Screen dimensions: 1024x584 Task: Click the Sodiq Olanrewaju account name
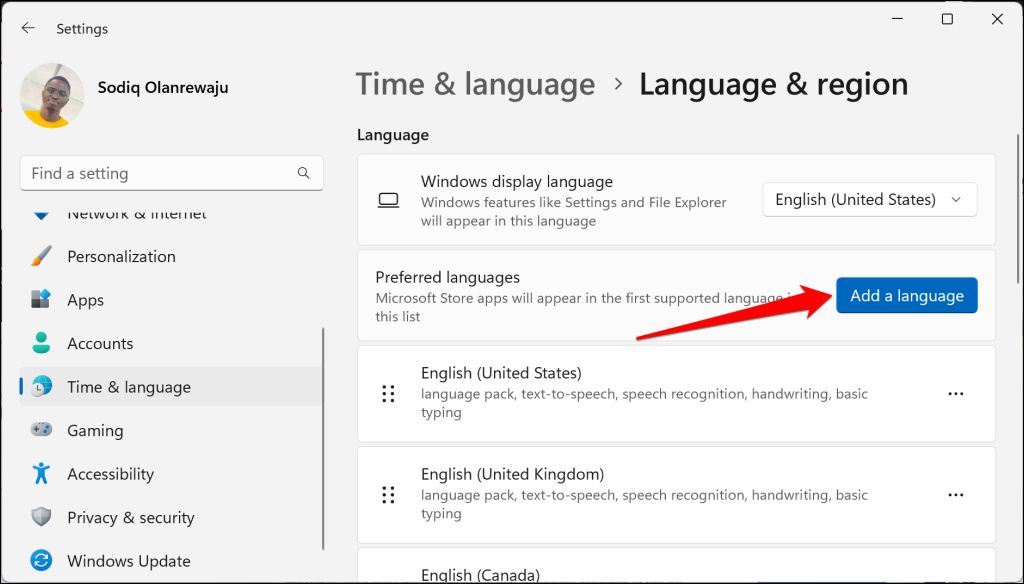click(163, 88)
